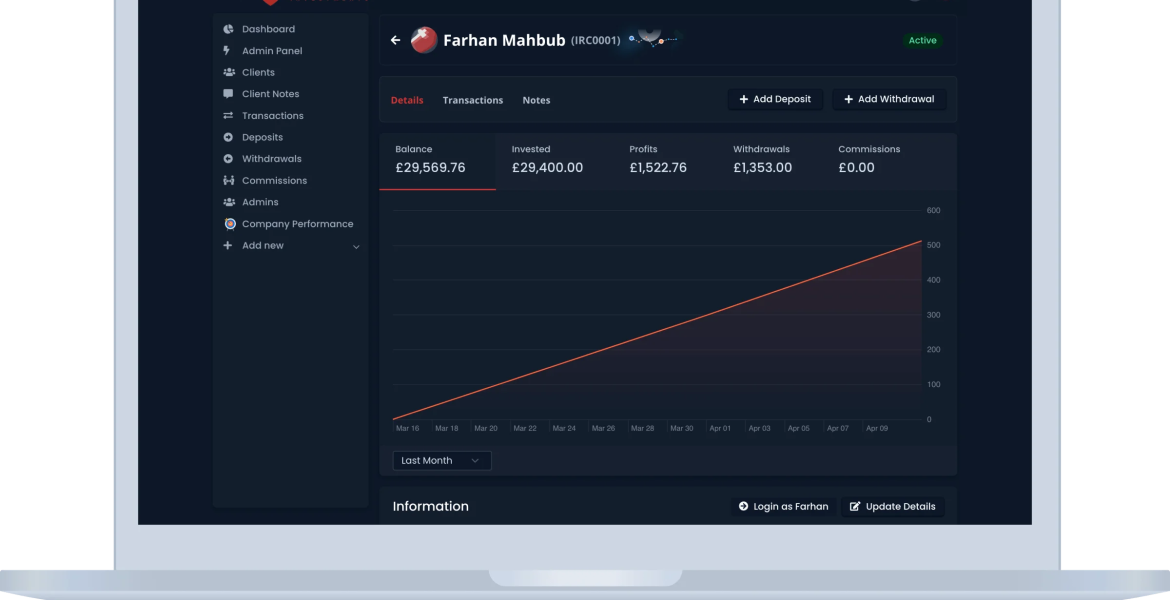Viewport: 1170px width, 600px height.
Task: Open the Last Month period dropdown
Action: (441, 461)
